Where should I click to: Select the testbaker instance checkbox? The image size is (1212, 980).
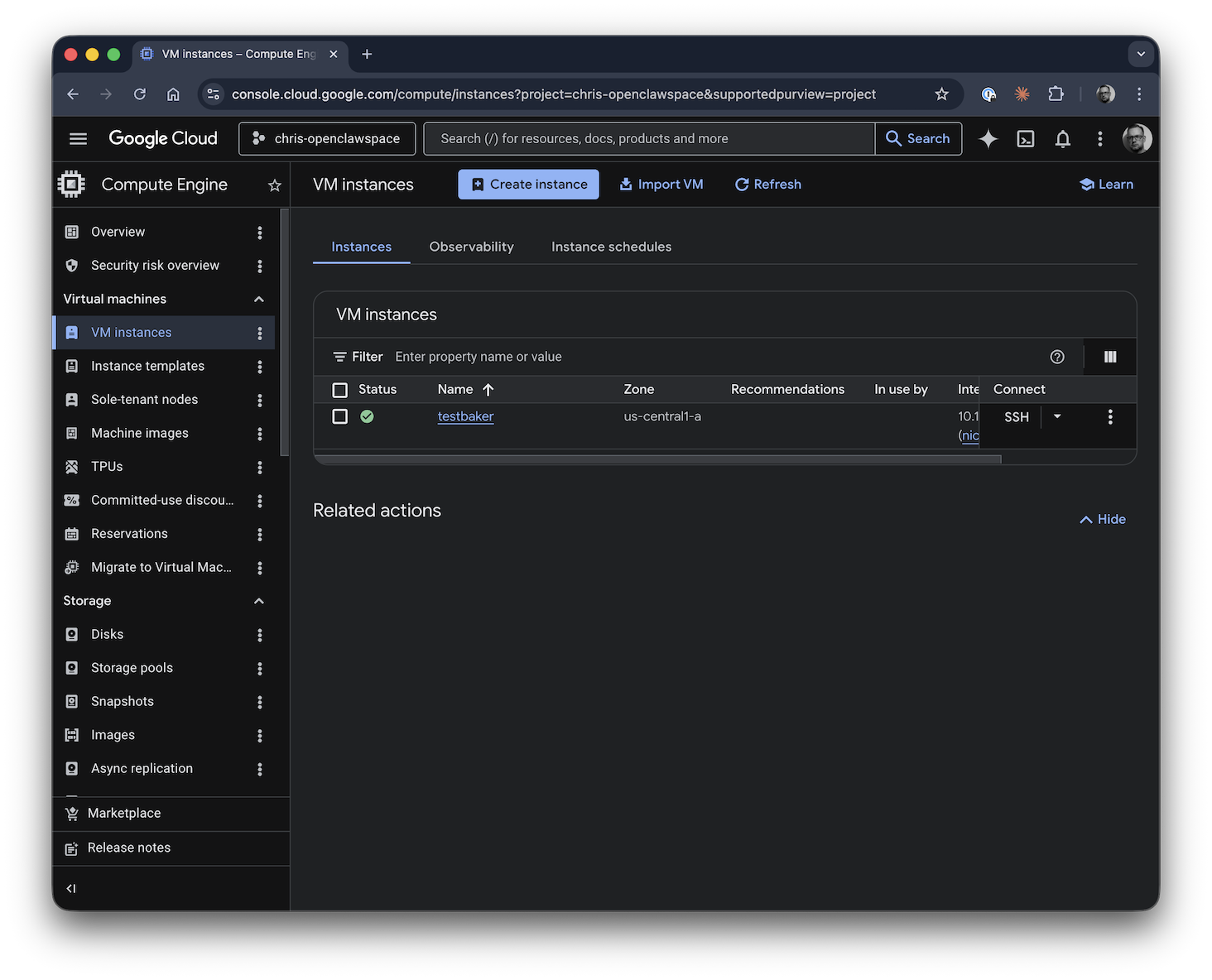click(x=339, y=416)
